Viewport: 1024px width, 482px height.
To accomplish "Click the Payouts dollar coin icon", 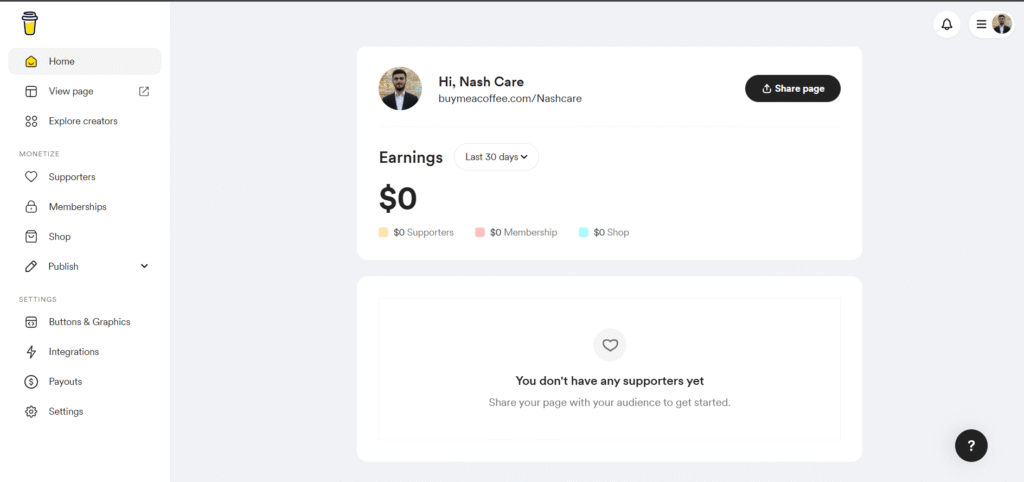I will click(x=31, y=382).
